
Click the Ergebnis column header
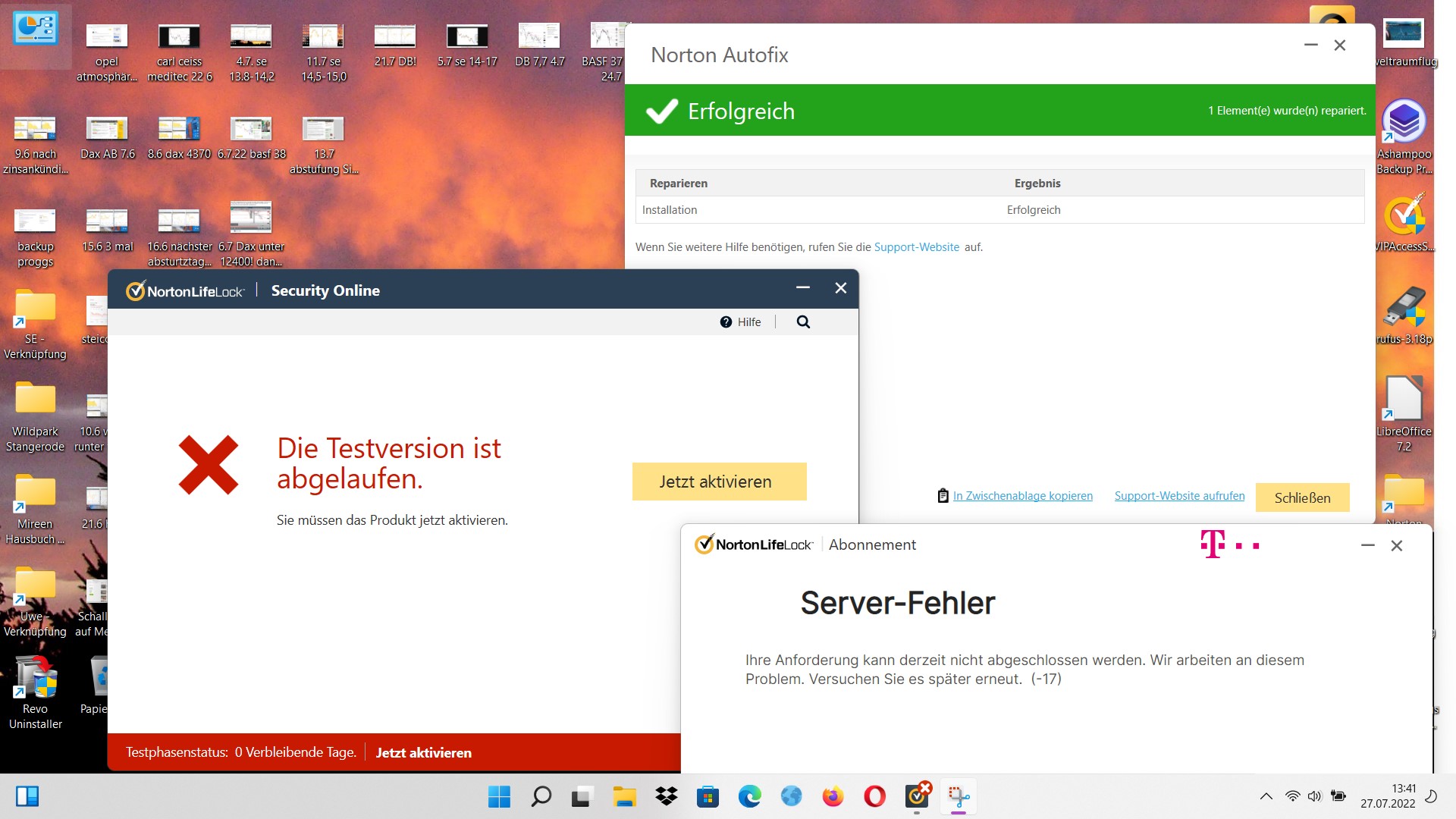click(x=1037, y=184)
